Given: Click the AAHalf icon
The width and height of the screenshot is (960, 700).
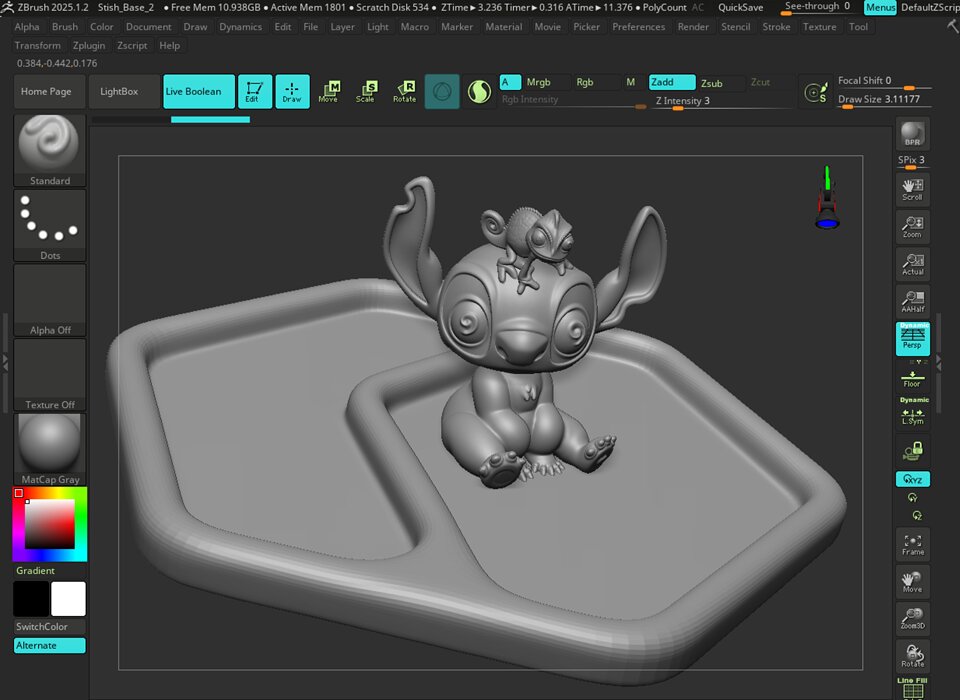Looking at the screenshot, I should pos(912,301).
